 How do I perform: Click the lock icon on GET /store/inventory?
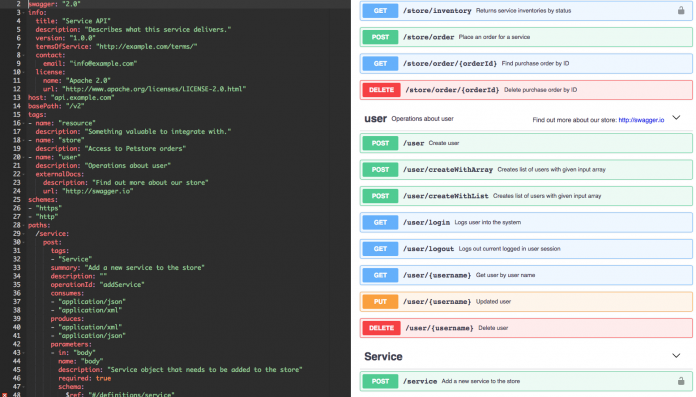[x=680, y=10]
